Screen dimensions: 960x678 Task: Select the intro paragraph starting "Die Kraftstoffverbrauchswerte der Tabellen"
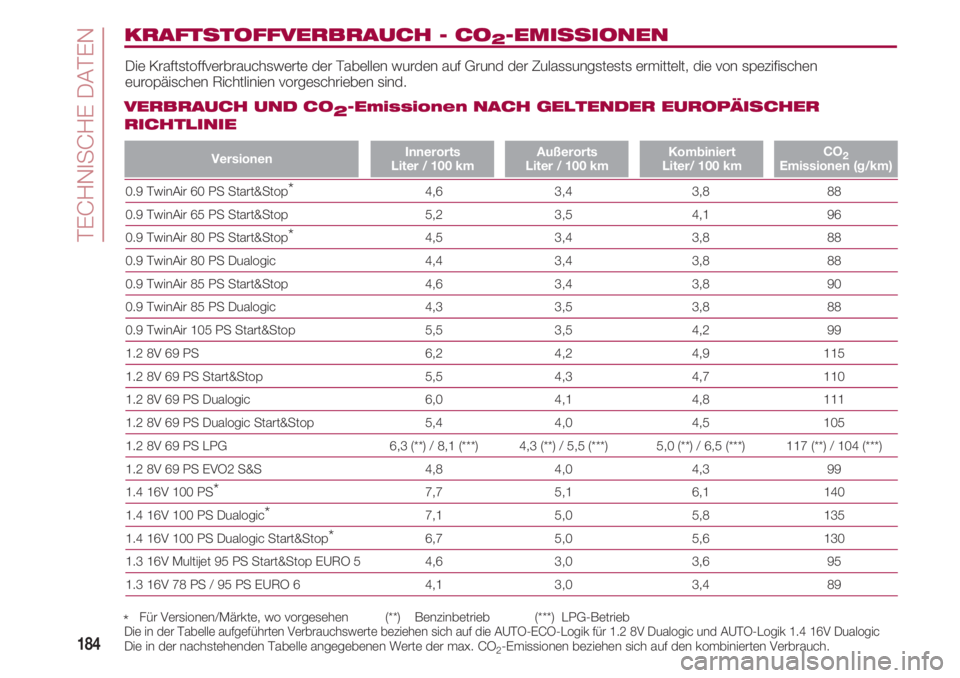[x=471, y=73]
